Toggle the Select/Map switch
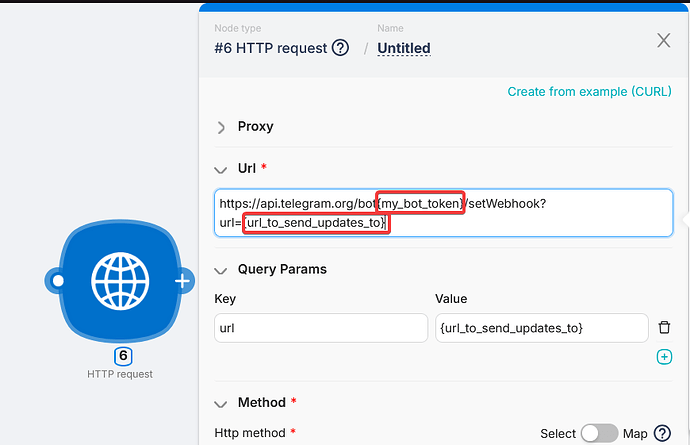This screenshot has width=690, height=445. point(599,433)
